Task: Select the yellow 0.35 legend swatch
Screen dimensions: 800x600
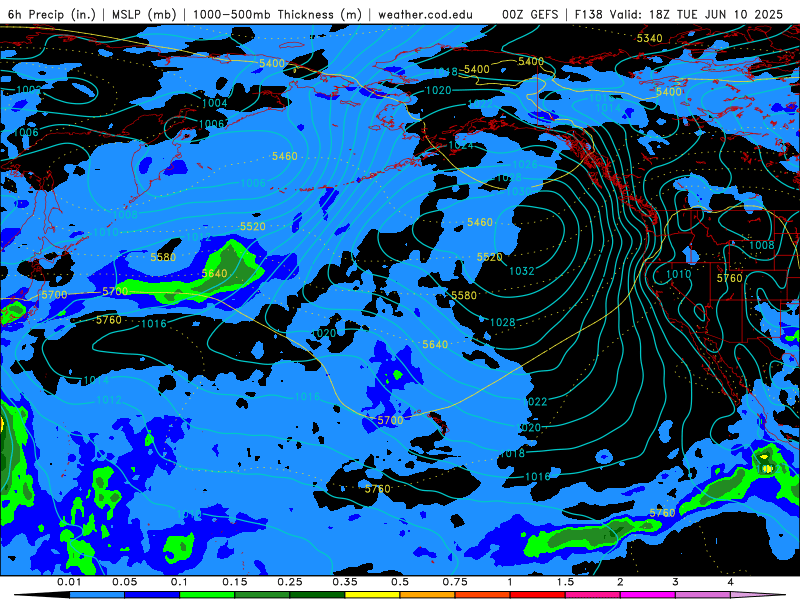Action: point(372,595)
